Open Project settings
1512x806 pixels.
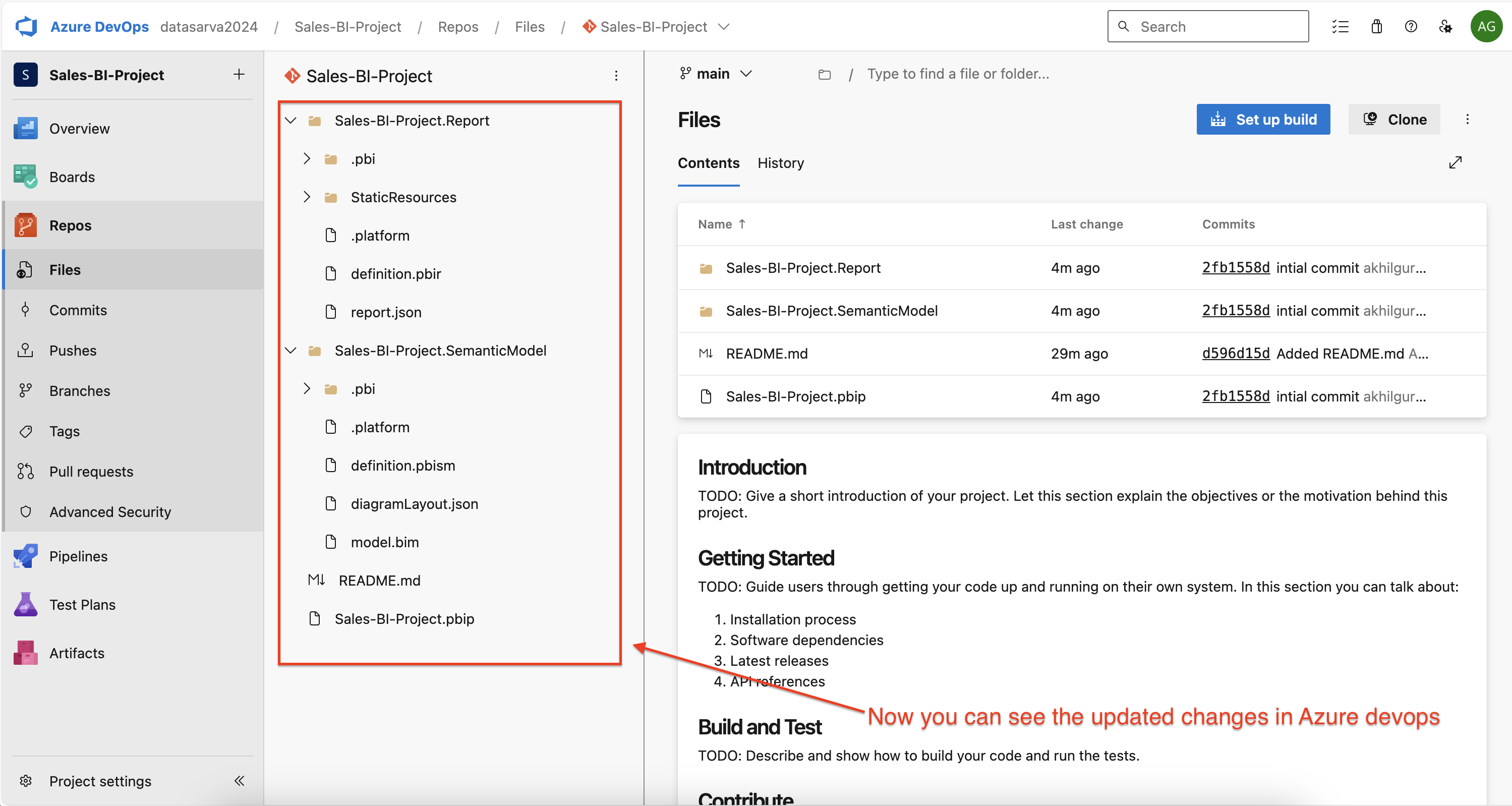(100, 781)
